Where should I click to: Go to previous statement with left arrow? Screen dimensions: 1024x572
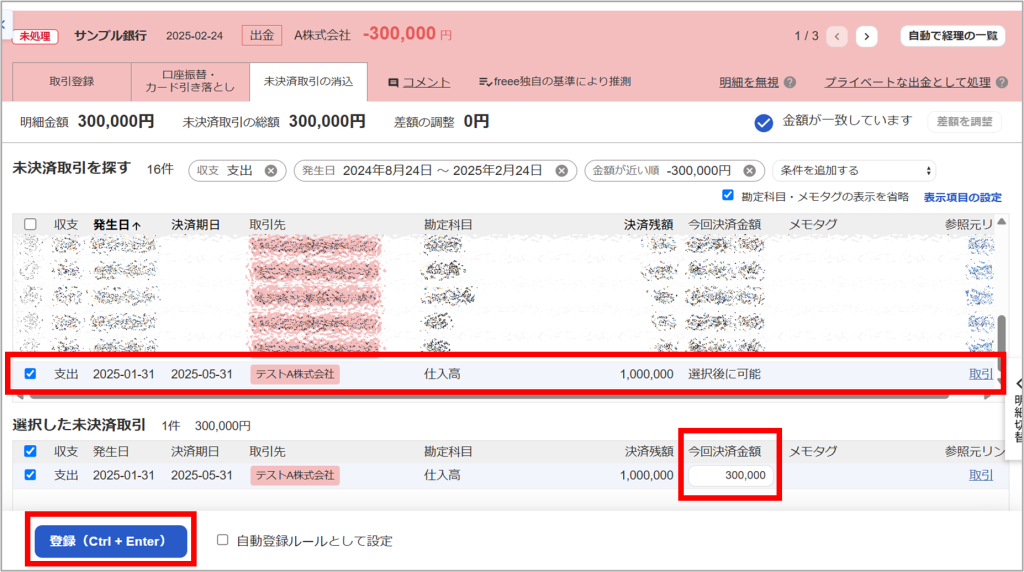tap(836, 37)
